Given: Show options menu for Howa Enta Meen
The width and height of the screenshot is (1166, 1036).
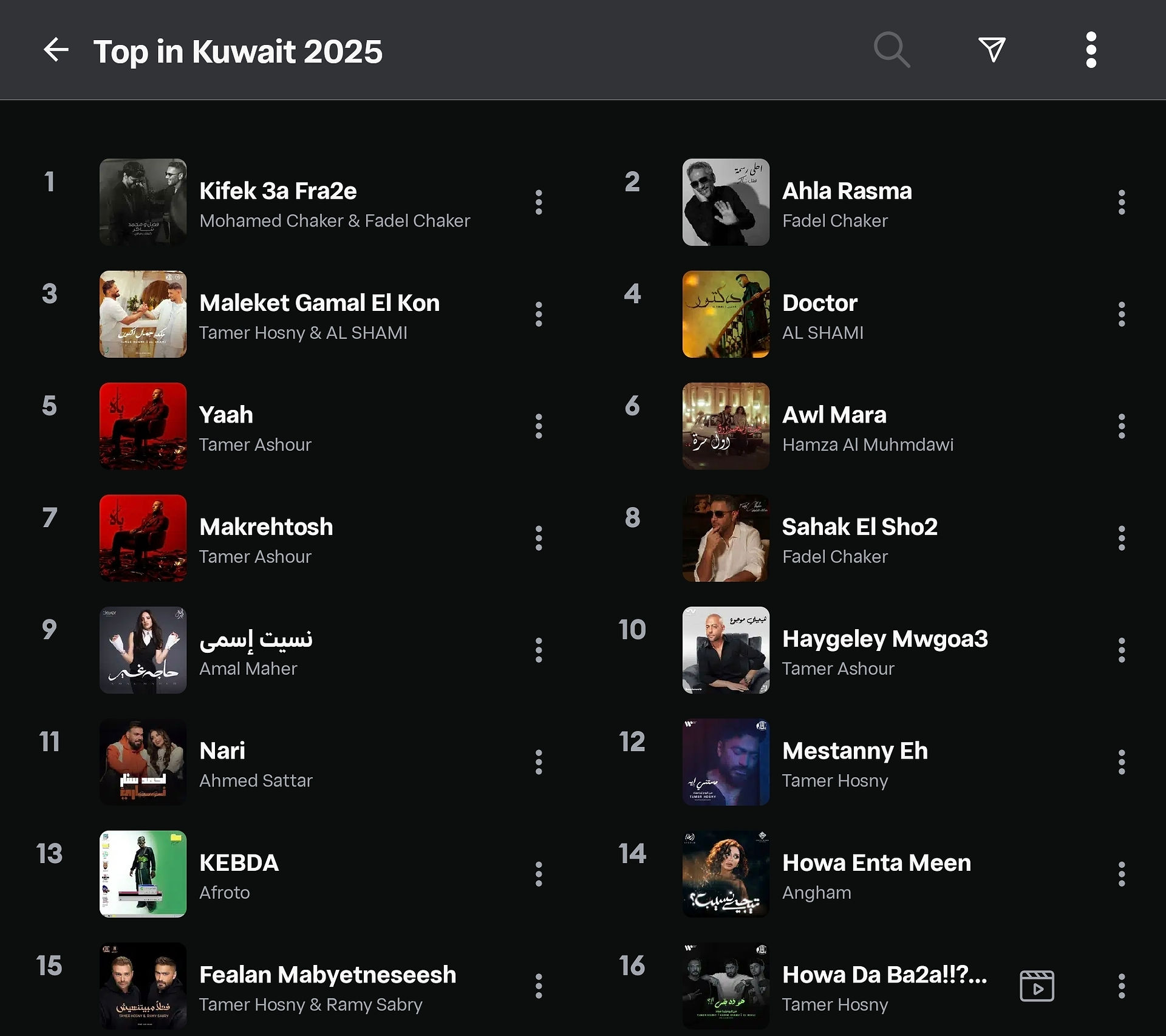Looking at the screenshot, I should click(1121, 874).
